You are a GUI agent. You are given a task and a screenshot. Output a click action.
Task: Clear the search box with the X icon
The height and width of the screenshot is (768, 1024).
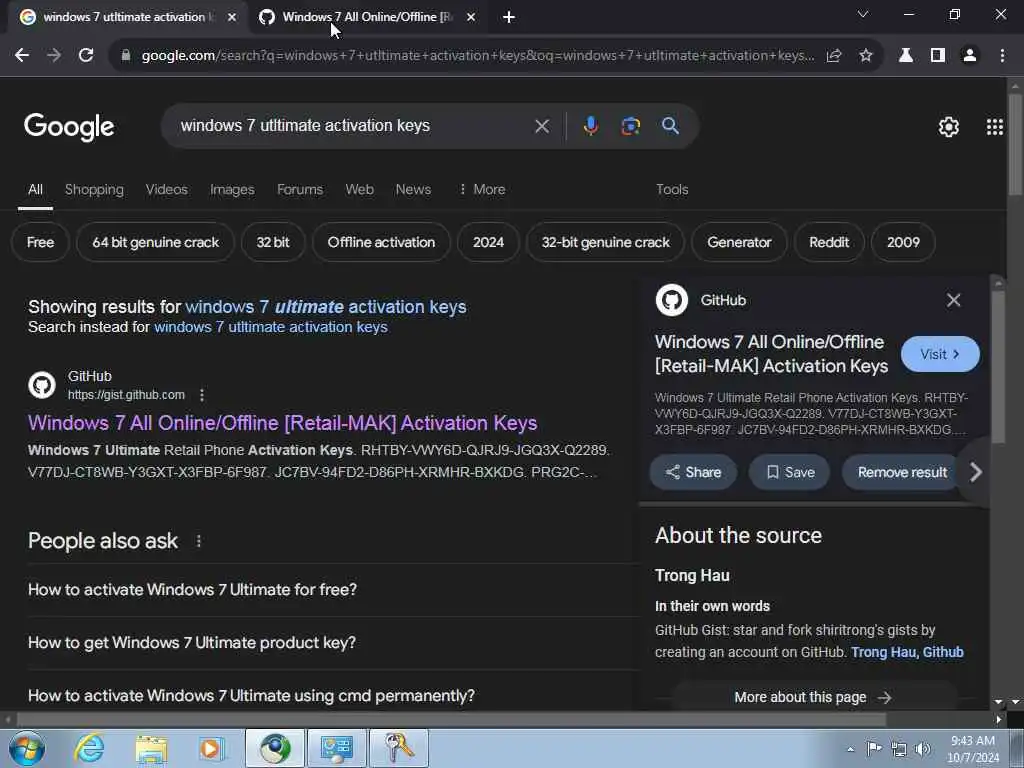click(542, 126)
